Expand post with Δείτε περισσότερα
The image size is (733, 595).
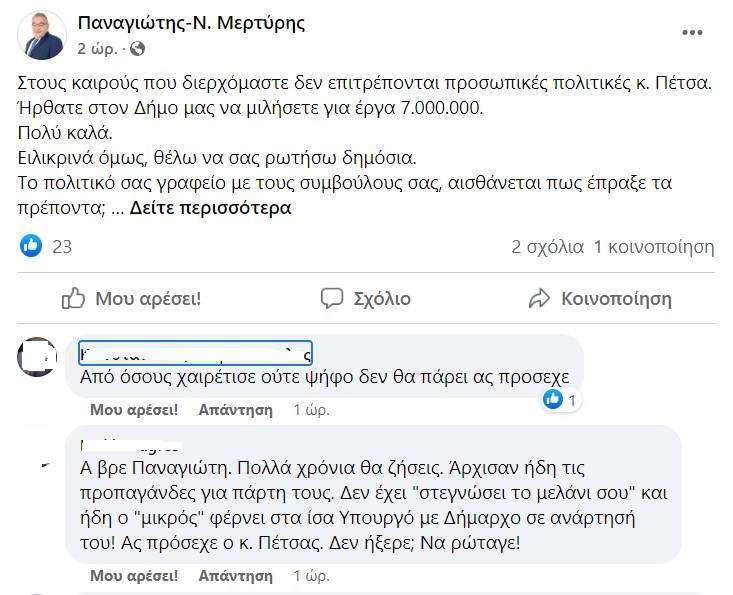click(x=210, y=208)
